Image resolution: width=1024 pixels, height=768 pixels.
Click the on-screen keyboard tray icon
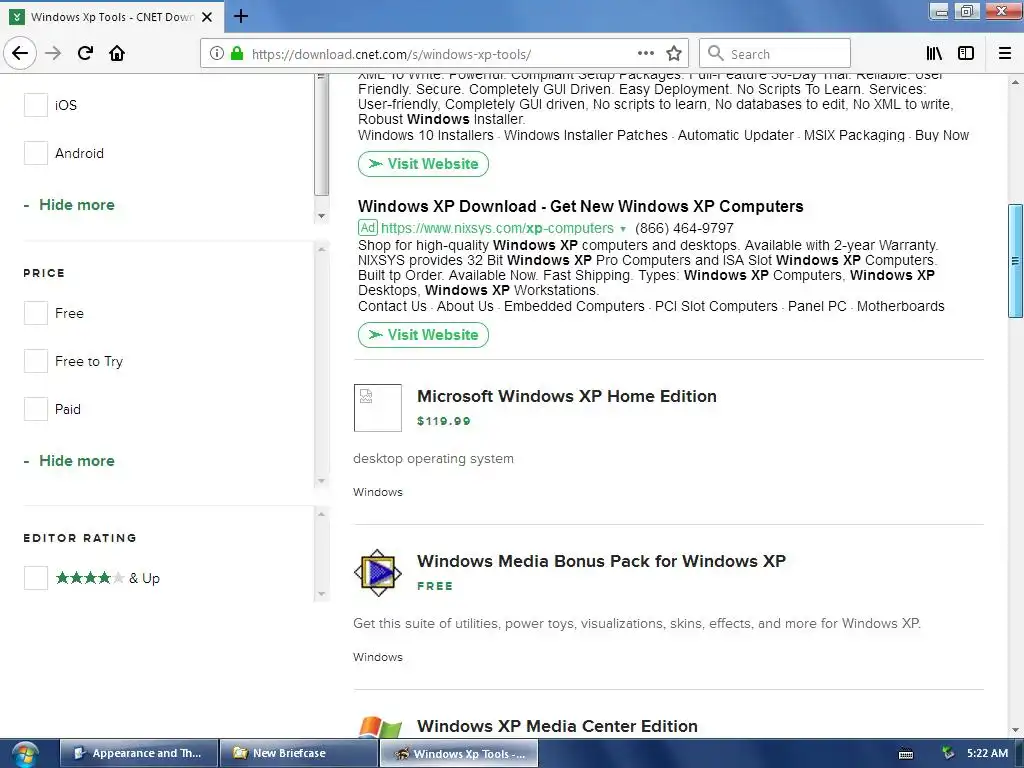coord(906,754)
